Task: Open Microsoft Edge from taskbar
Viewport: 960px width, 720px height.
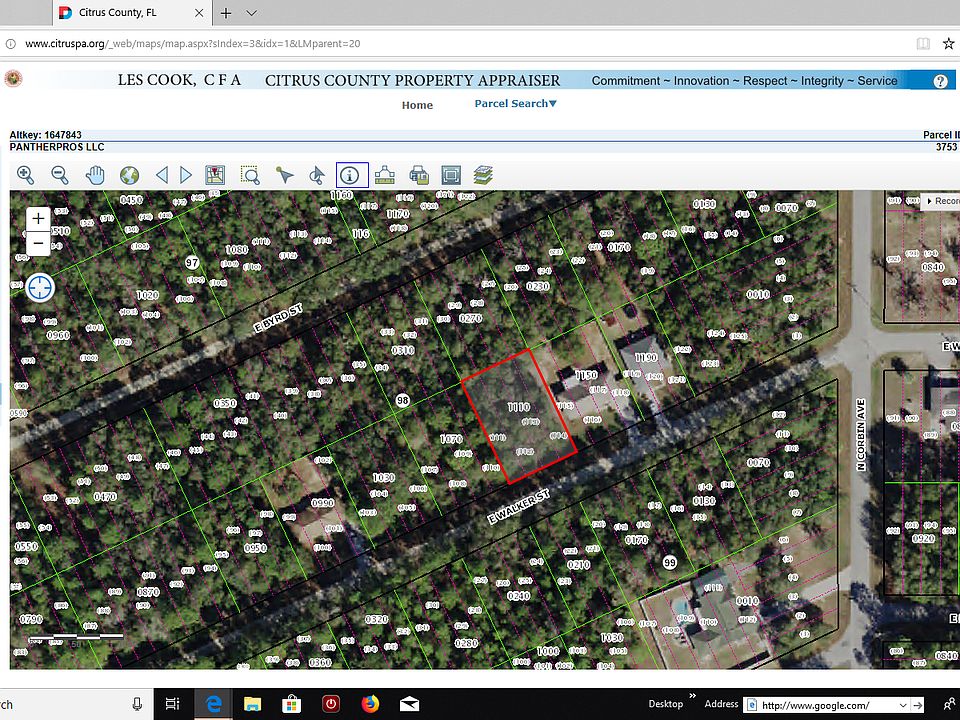Action: [x=213, y=704]
